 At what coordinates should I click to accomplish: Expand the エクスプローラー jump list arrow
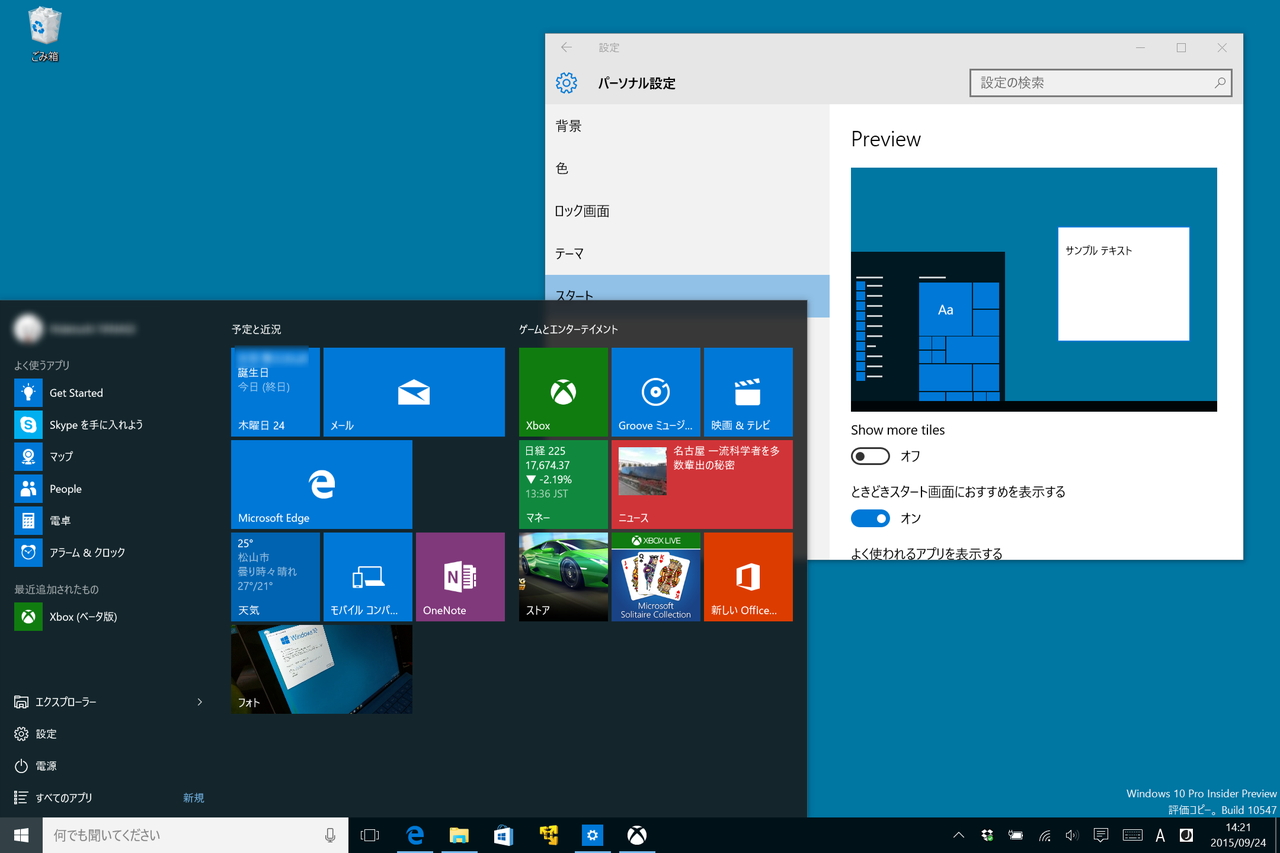(200, 702)
